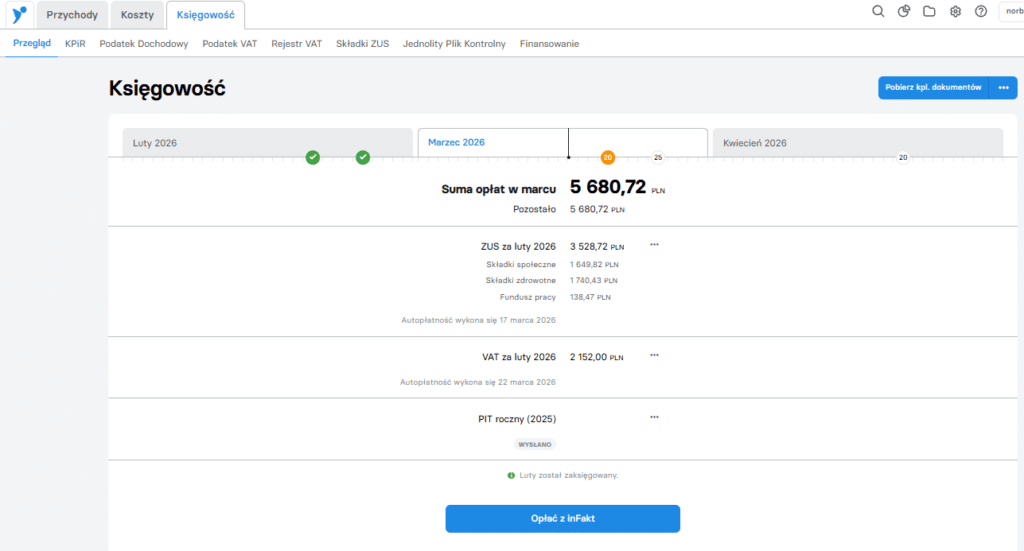The image size is (1024, 551).
Task: Click the Pozostało 5 680,72 PLN value
Action: coord(598,209)
